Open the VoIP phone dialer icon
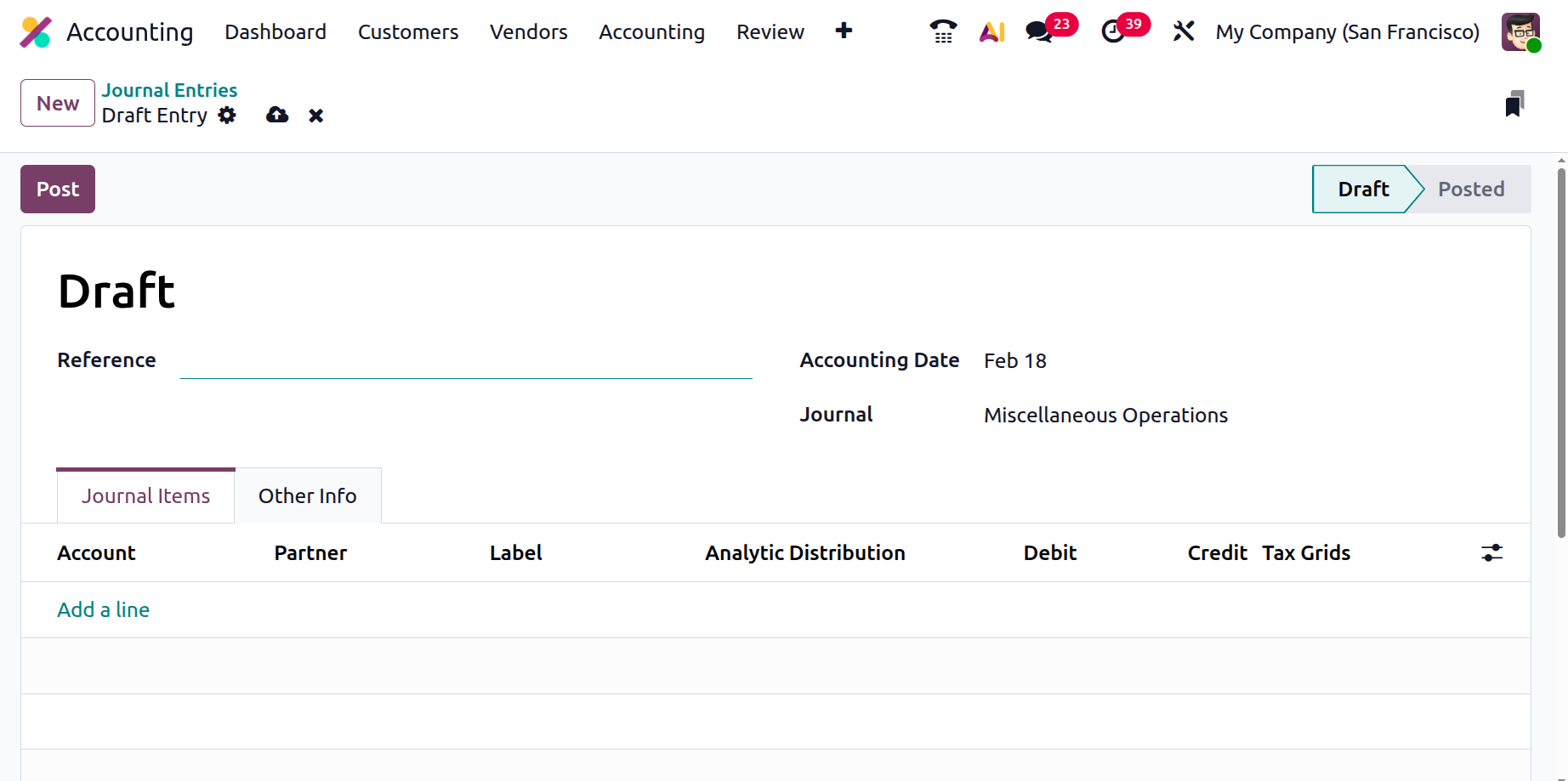This screenshot has width=1568, height=781. point(943,31)
